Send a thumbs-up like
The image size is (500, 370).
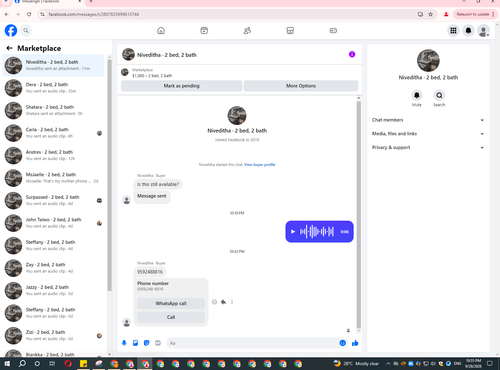[355, 343]
